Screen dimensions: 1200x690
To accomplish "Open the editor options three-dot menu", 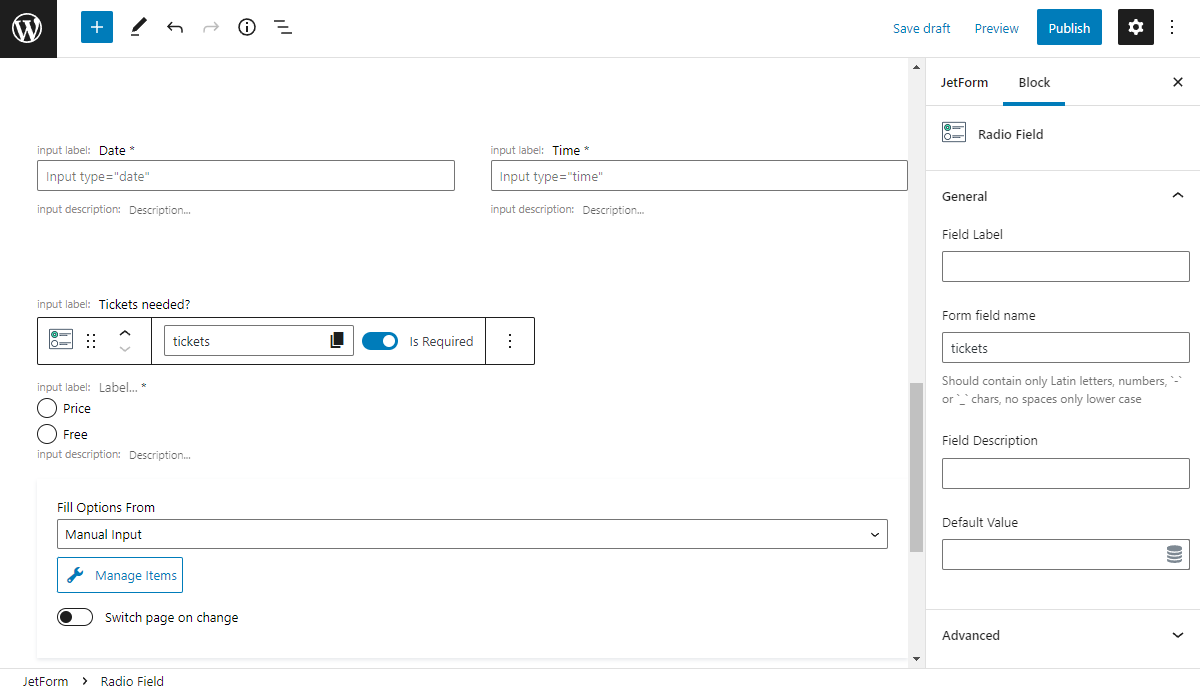I will pos(1171,27).
